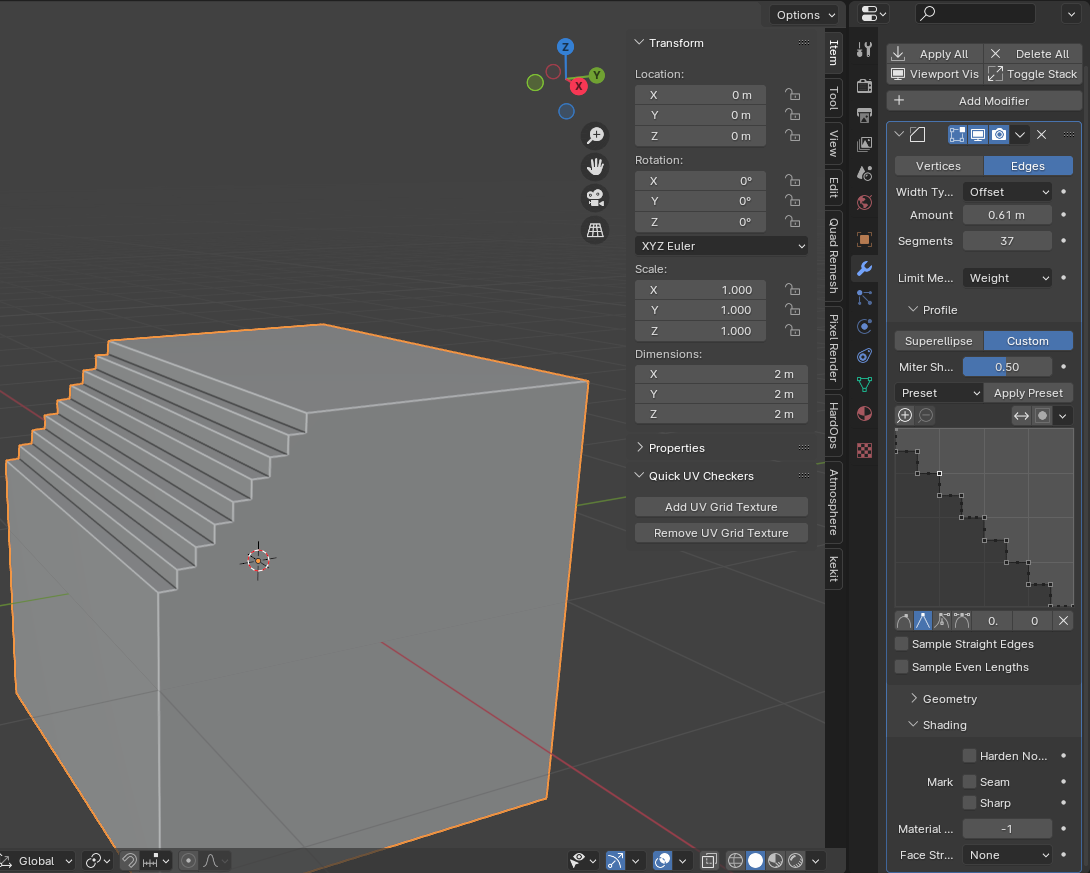Toggle camera view icon
The height and width of the screenshot is (873, 1090).
point(595,198)
